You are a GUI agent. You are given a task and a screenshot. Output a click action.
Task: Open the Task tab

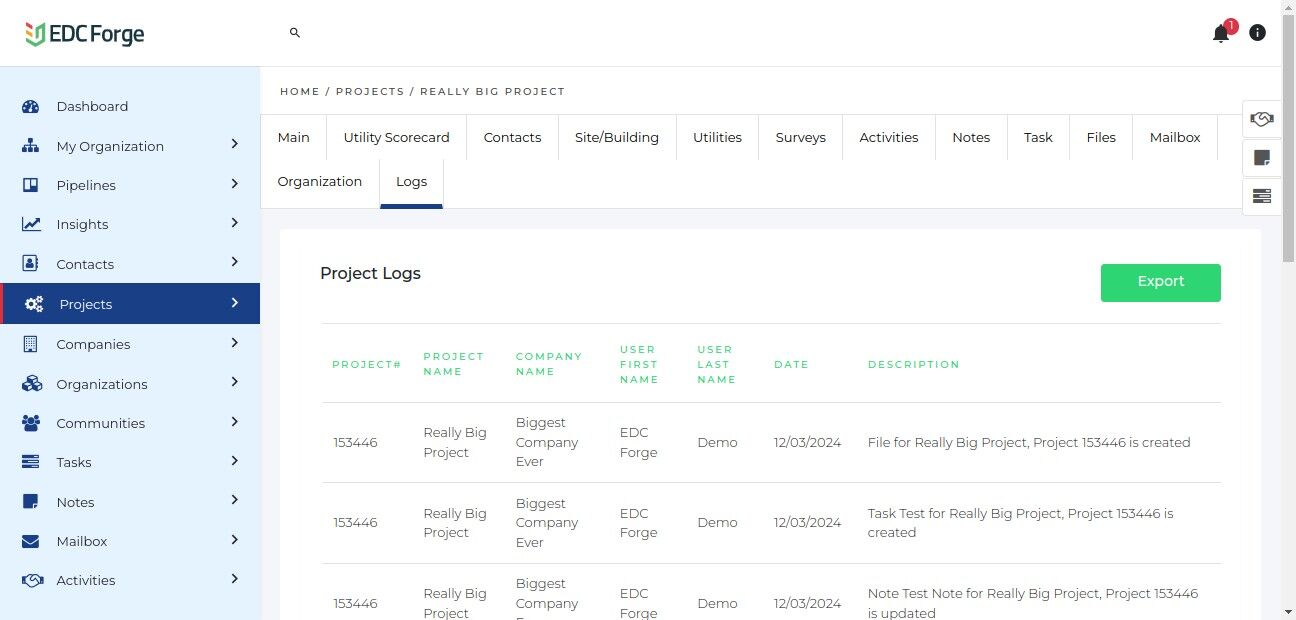[1038, 137]
